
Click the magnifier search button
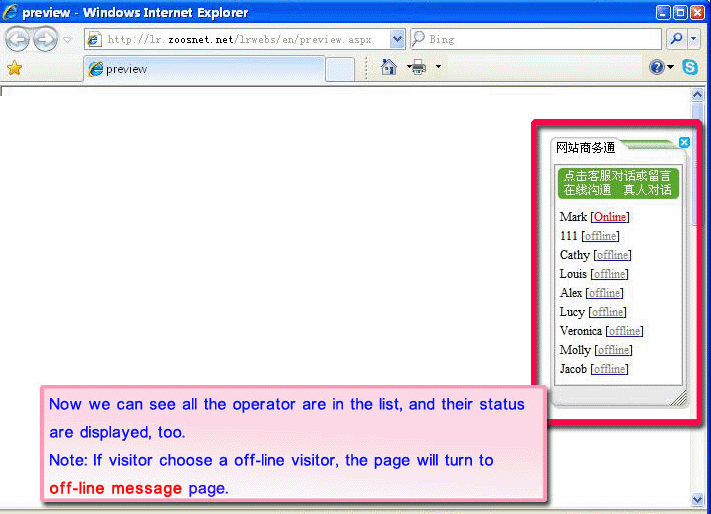tap(676, 39)
